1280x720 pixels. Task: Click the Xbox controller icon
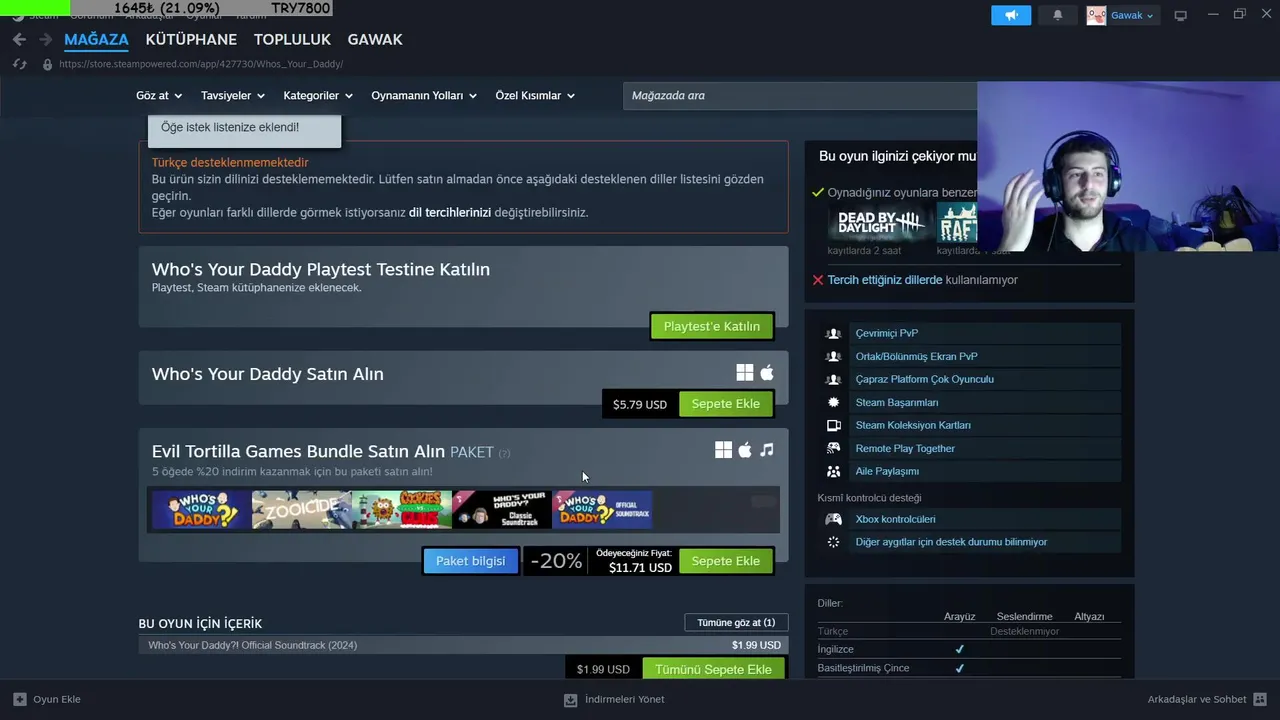(833, 519)
